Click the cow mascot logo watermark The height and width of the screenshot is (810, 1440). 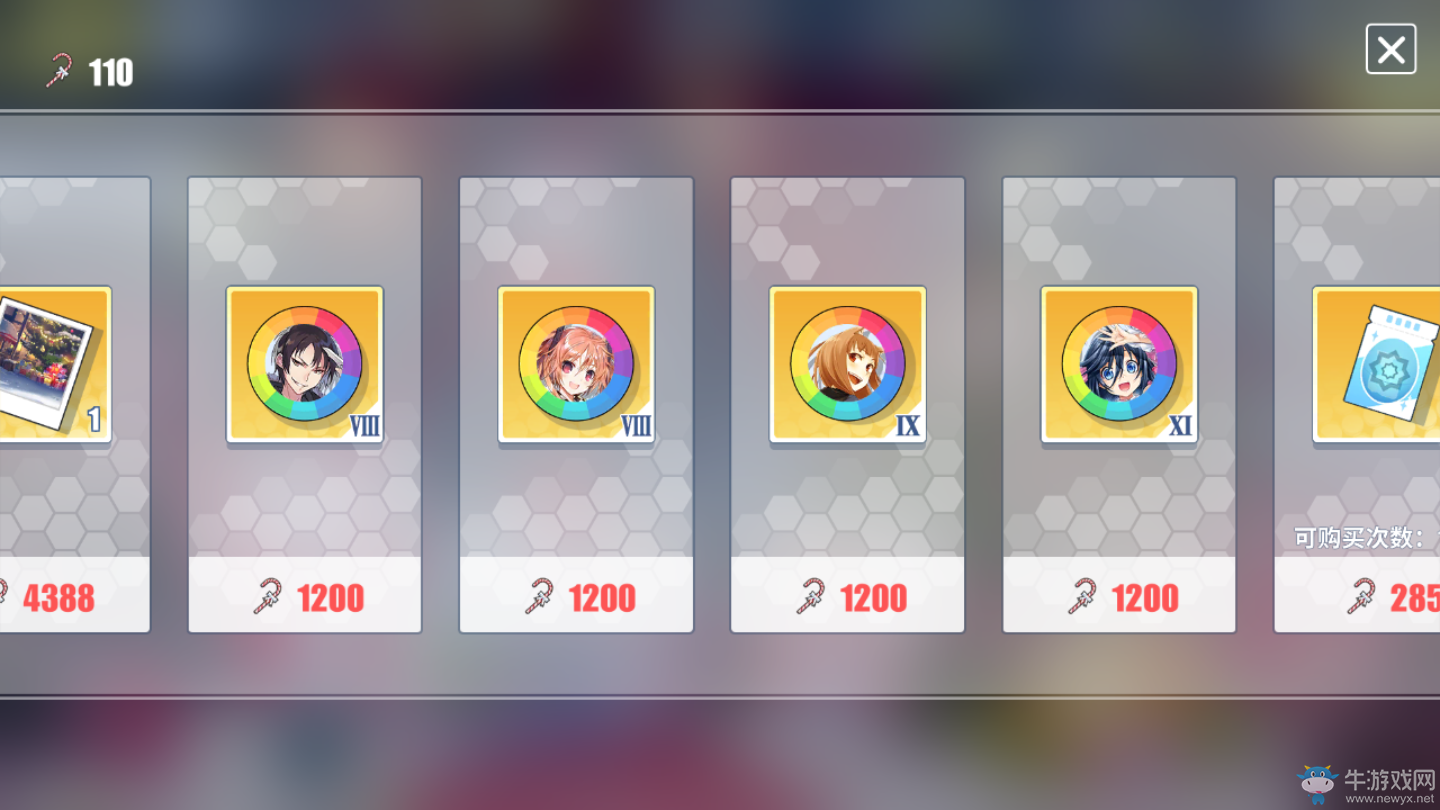point(1318,784)
